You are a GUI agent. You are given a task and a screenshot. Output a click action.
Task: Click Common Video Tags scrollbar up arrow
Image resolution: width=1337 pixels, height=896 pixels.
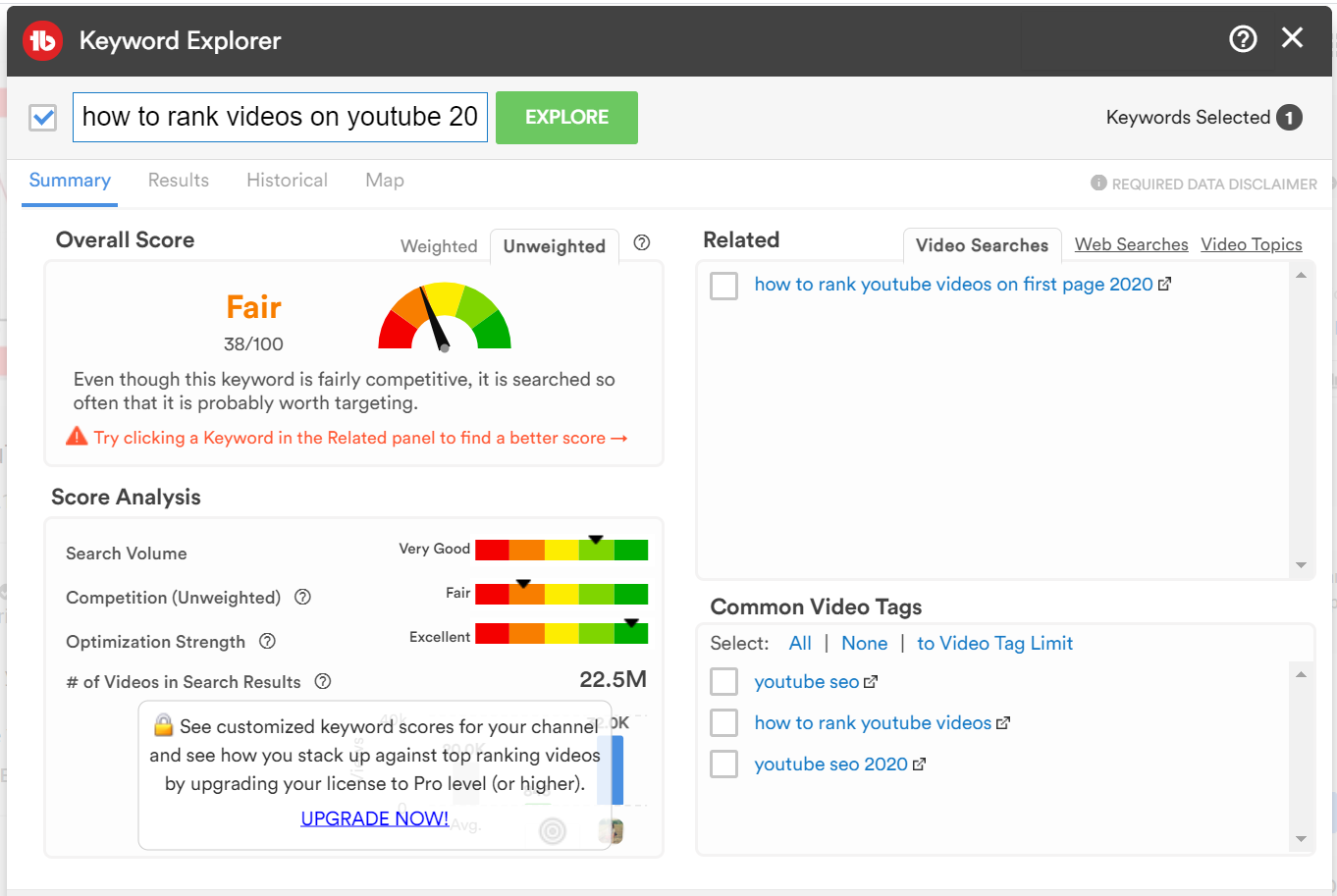pyautogui.click(x=1301, y=674)
